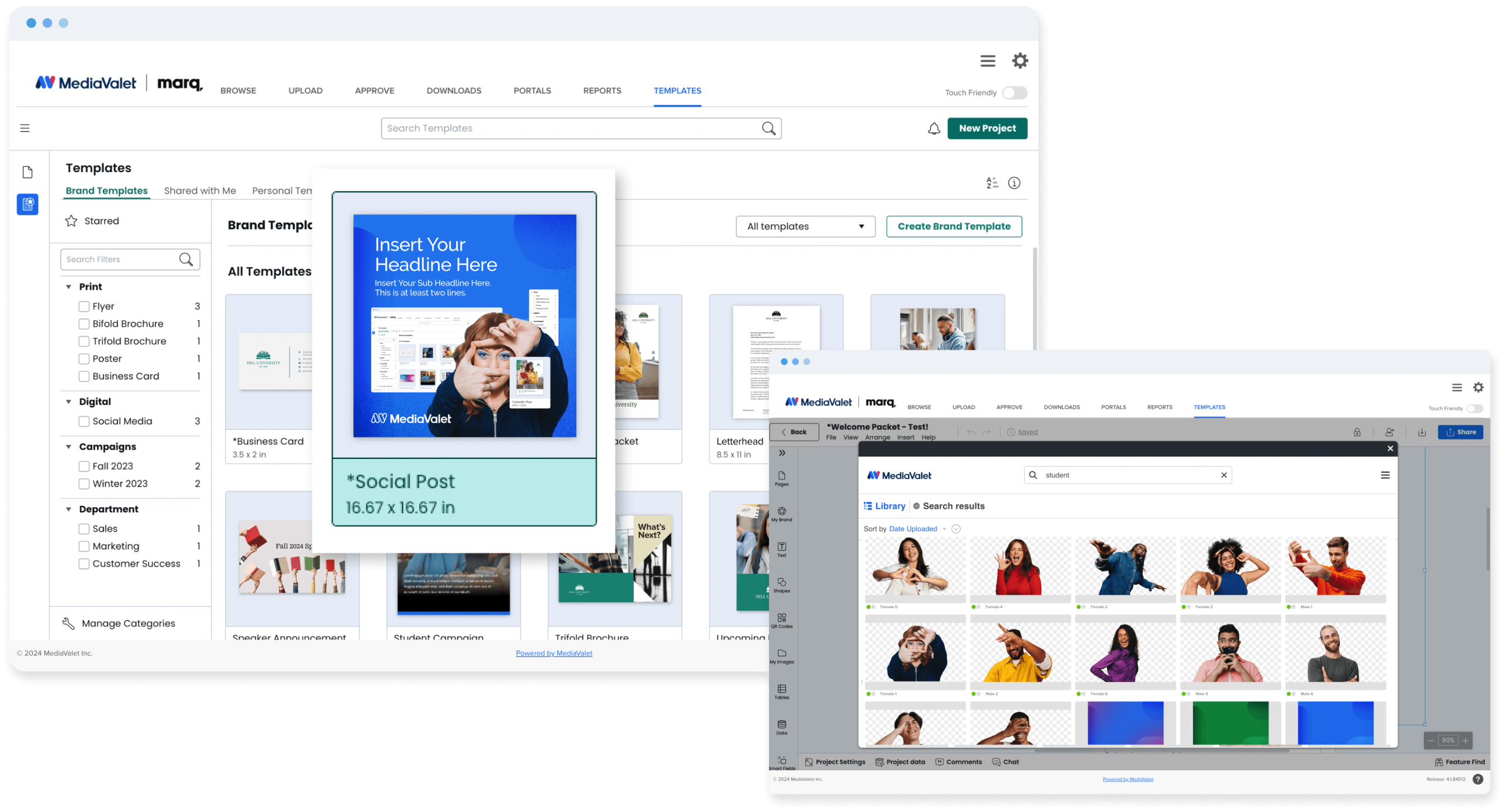Open the asset picker hamburger menu

point(1385,475)
